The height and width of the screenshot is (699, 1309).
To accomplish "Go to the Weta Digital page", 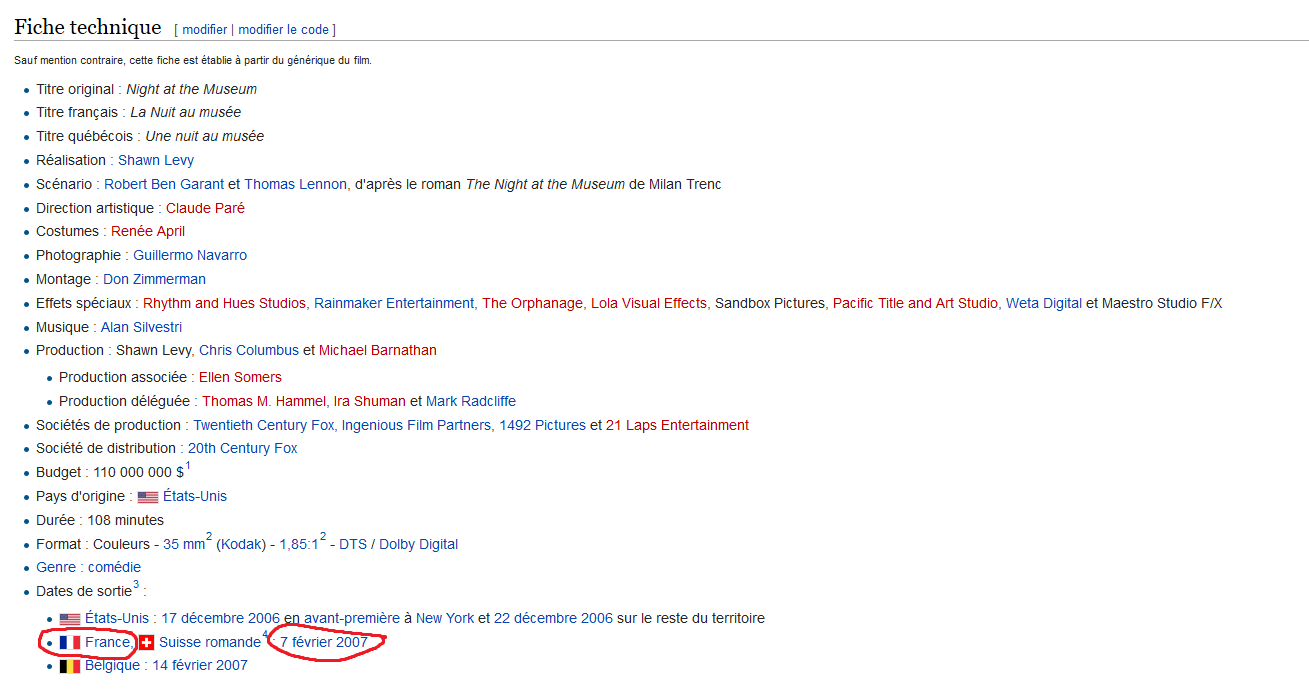I will 1044,303.
